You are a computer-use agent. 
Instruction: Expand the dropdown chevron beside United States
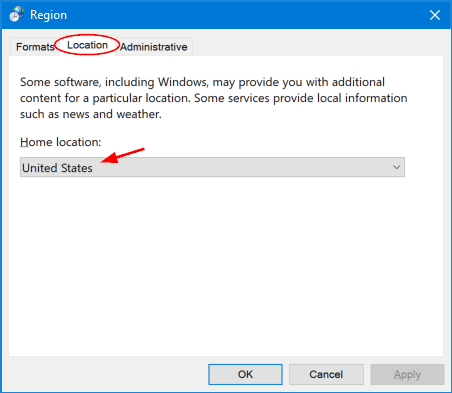(x=396, y=167)
